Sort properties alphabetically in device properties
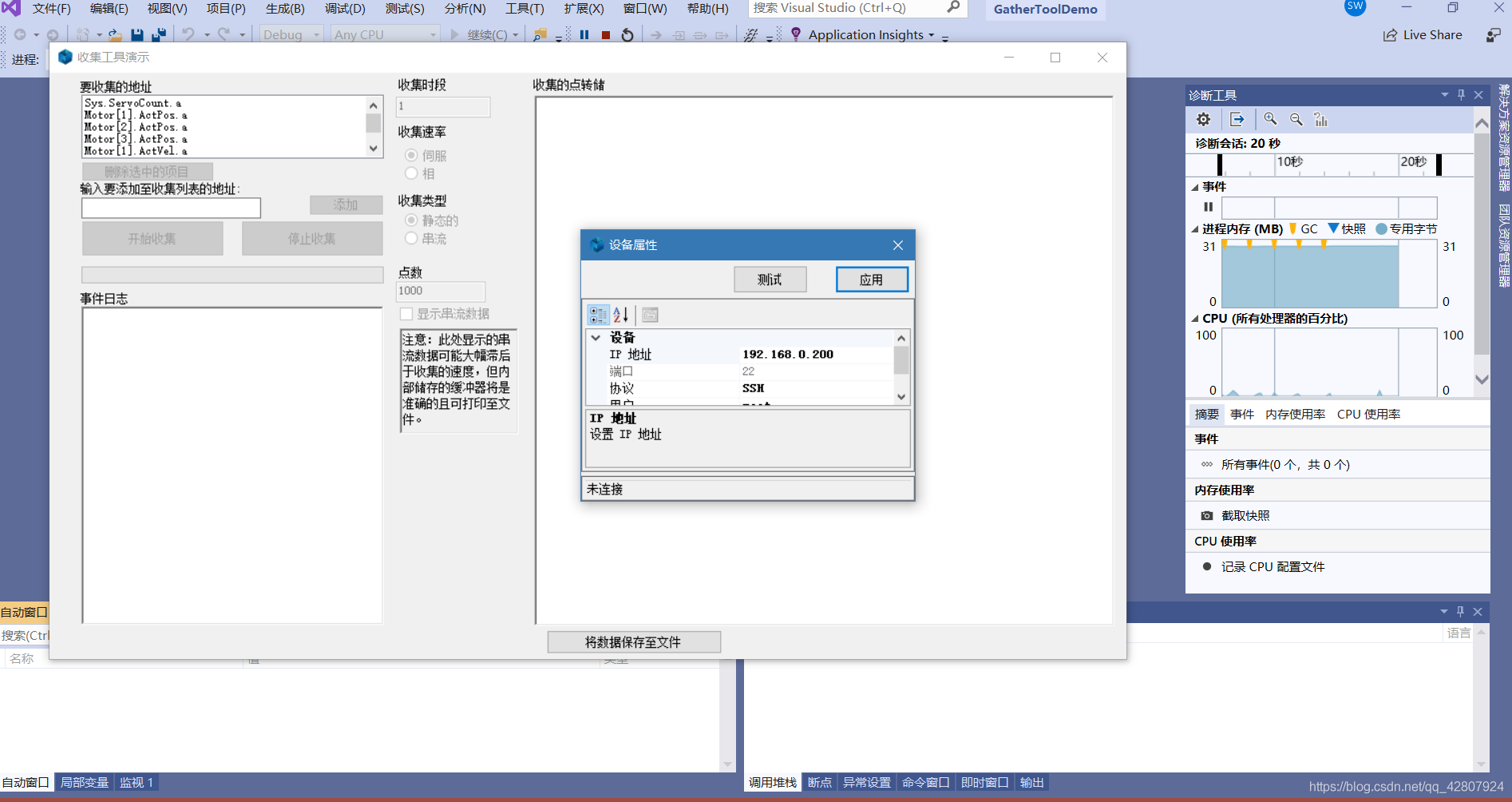This screenshot has width=1512, height=802. (x=621, y=315)
